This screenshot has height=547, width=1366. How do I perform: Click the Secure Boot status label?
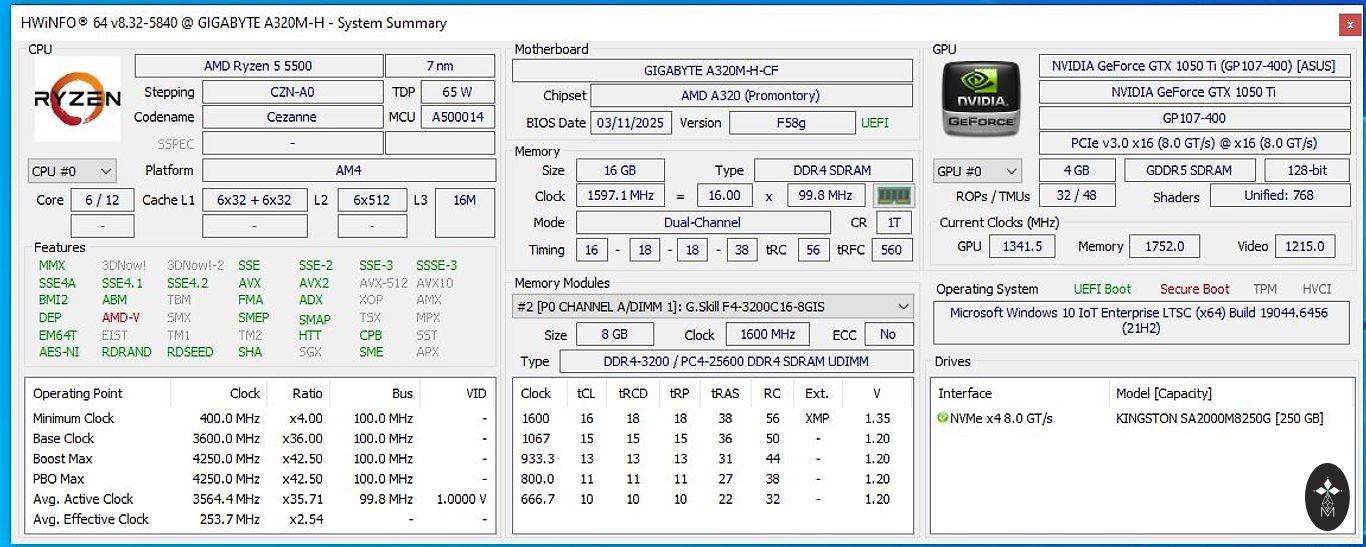tap(1194, 289)
